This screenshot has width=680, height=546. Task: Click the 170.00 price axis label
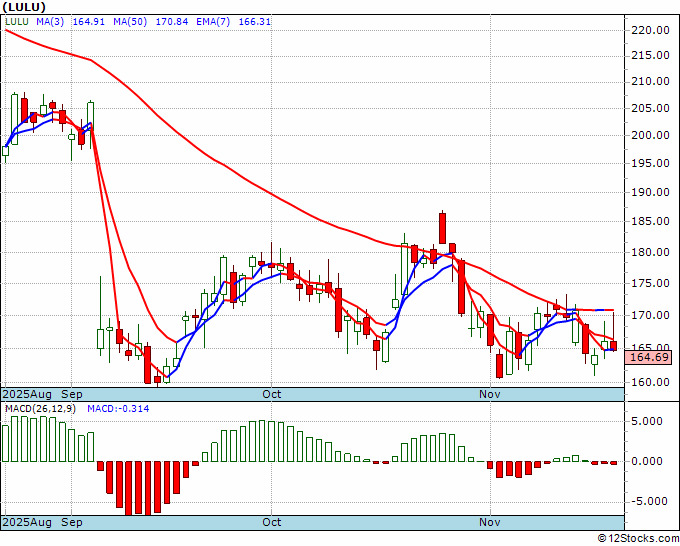(649, 315)
